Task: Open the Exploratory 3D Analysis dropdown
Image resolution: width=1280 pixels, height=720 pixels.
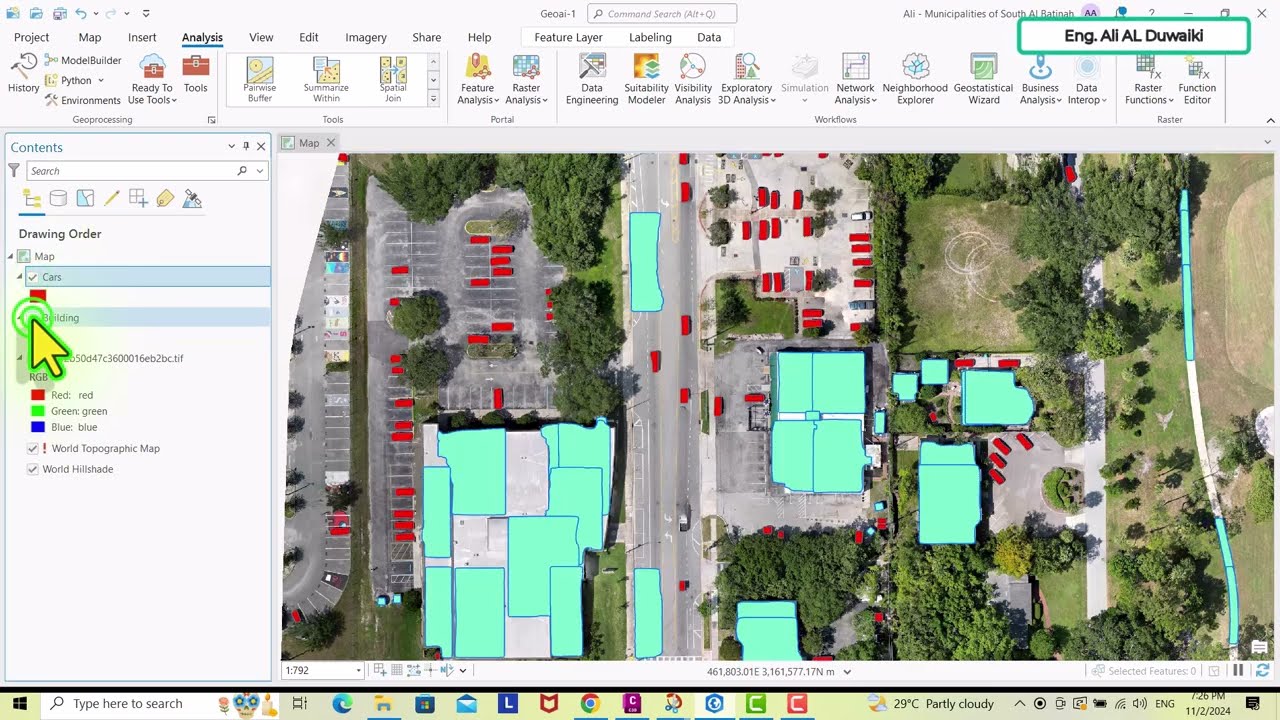Action: (x=746, y=79)
